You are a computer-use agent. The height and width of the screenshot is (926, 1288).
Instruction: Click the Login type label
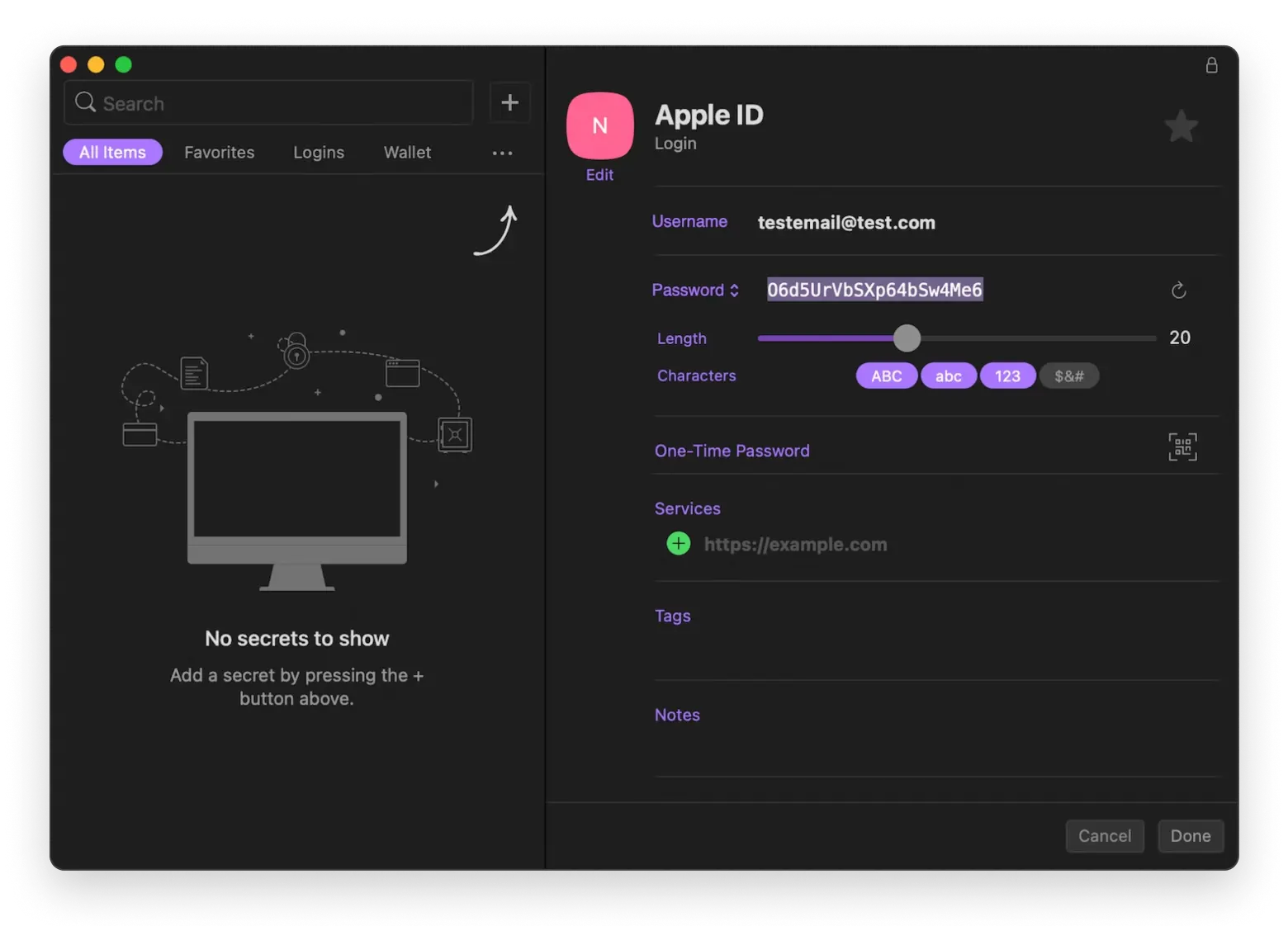coord(675,144)
